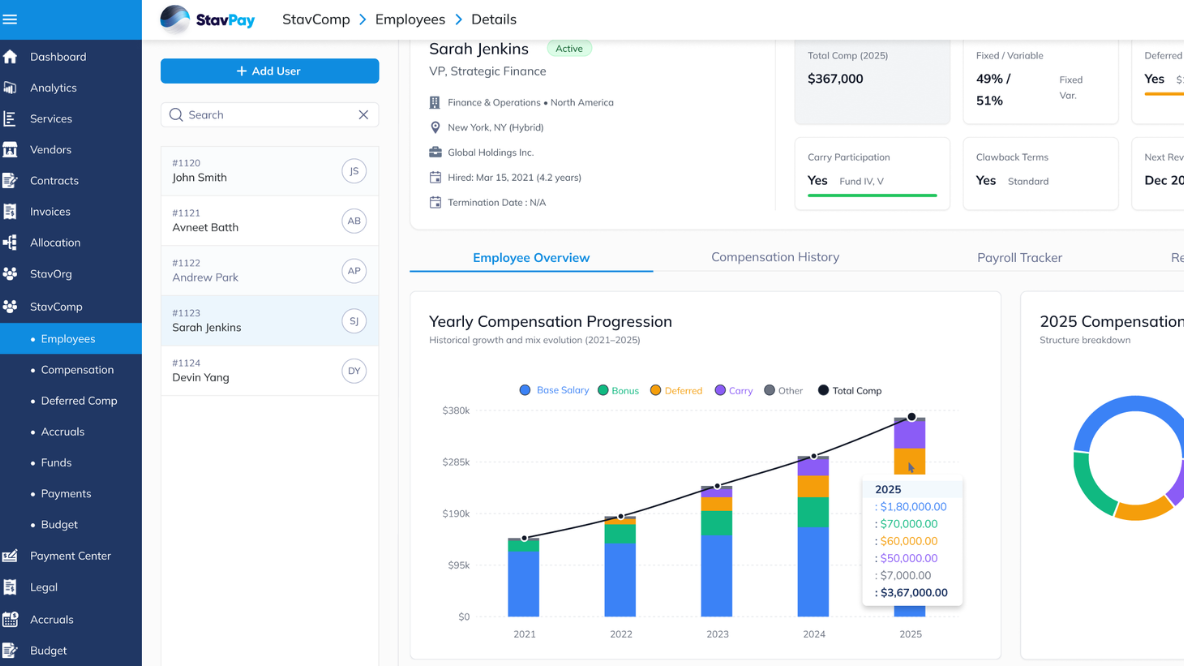This screenshot has width=1184, height=666.
Task: Open Dashboard home icon in sidebar
Action: pos(10,57)
